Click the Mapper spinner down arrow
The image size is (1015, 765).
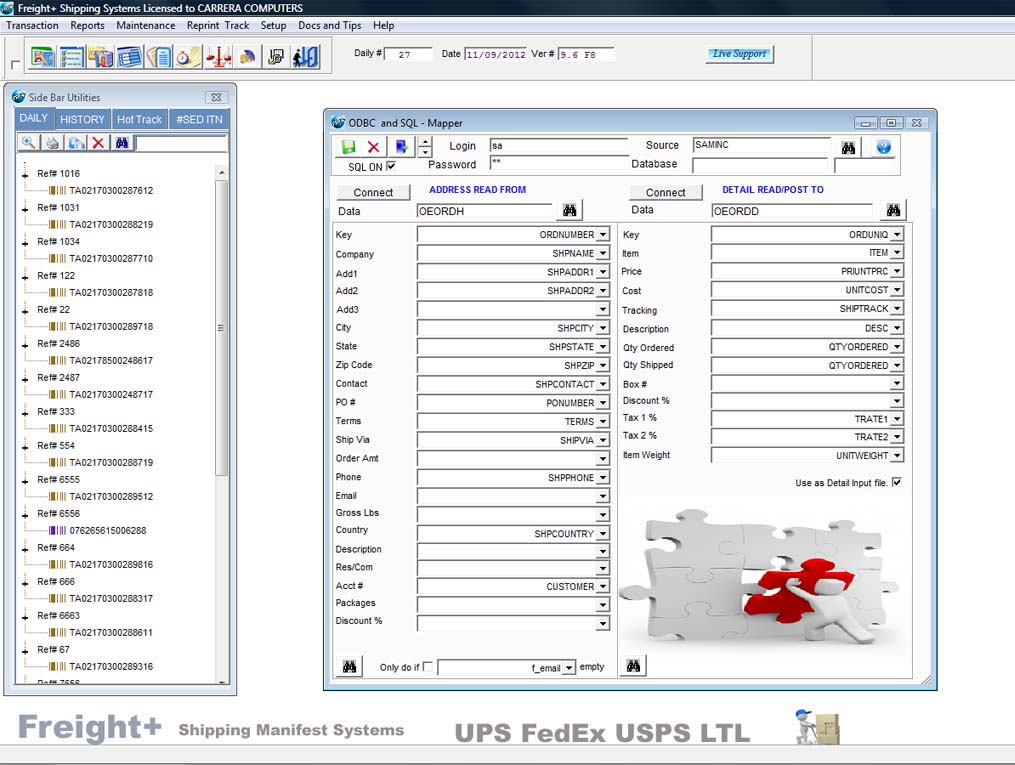[x=425, y=153]
